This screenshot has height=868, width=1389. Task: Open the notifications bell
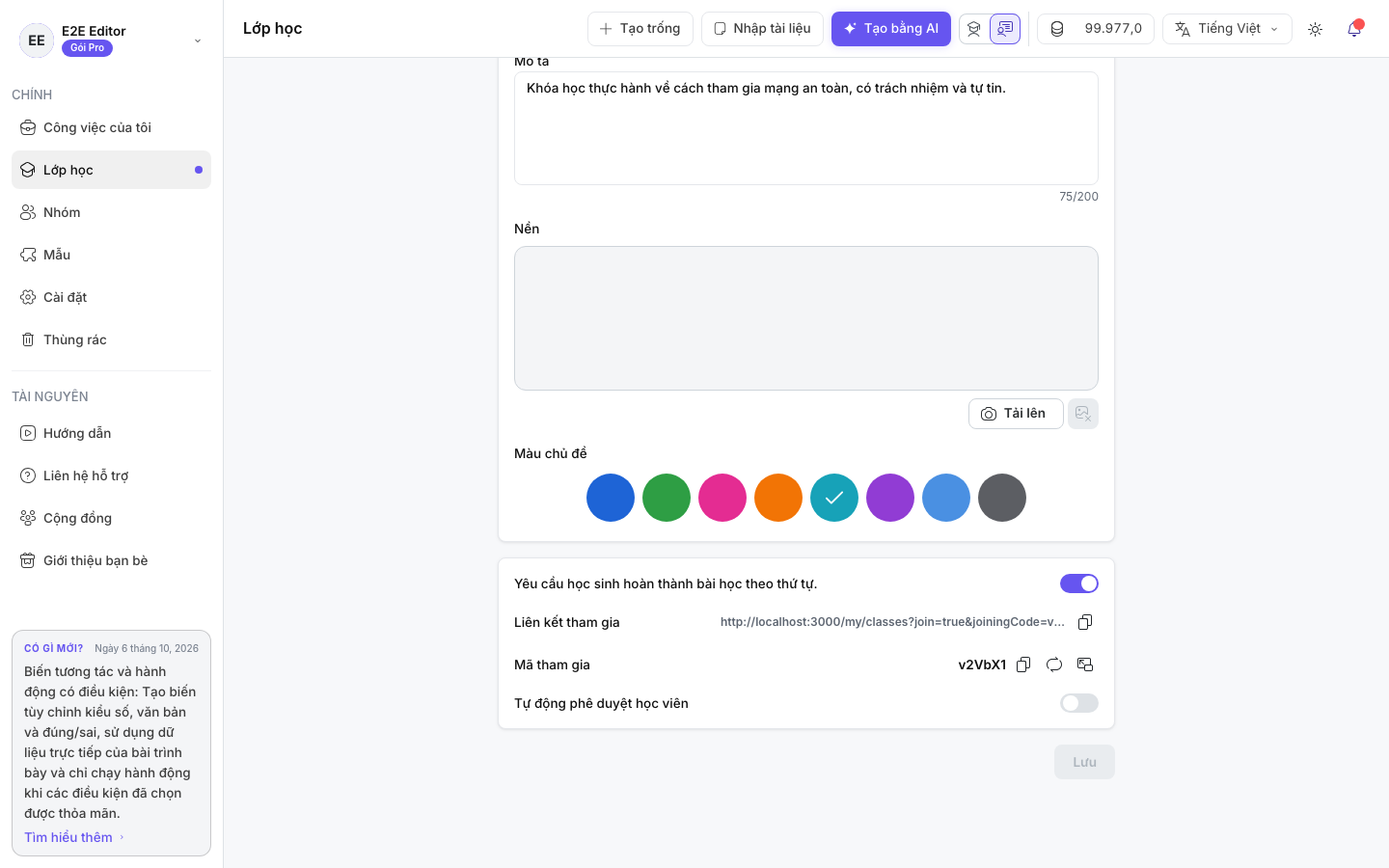1354,29
